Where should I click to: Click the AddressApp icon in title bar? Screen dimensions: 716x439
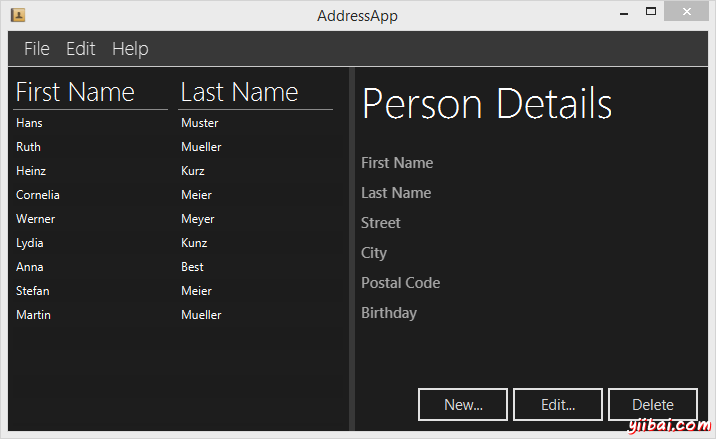pos(18,15)
